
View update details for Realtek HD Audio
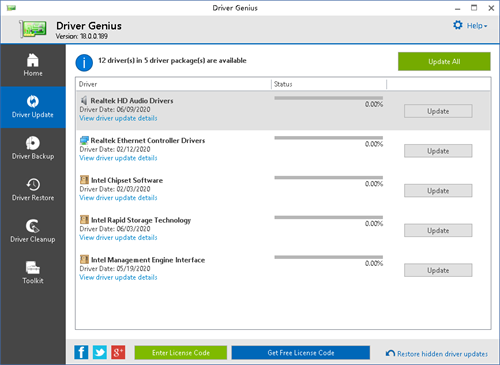click(x=118, y=118)
